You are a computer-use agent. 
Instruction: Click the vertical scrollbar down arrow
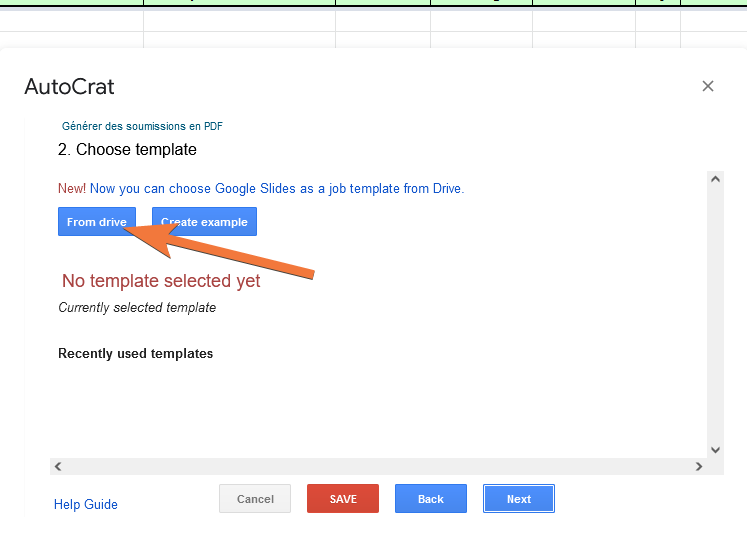pos(715,449)
